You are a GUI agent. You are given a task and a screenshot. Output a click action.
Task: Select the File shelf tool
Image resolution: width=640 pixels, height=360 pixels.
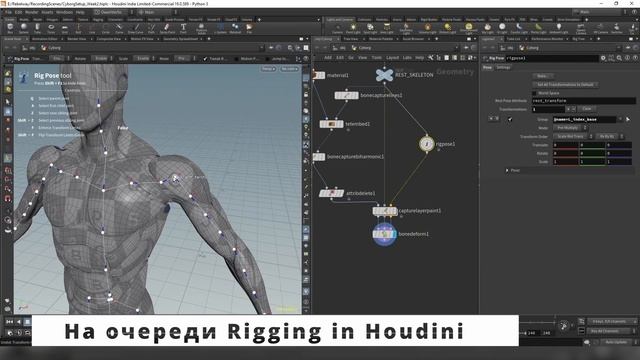(x=249, y=28)
